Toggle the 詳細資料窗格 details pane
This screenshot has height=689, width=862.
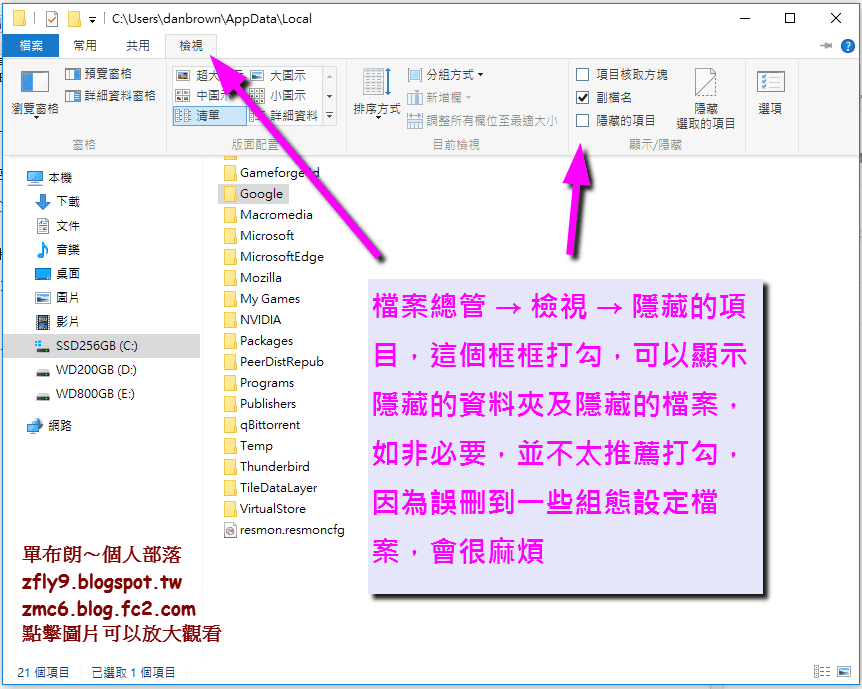tap(110, 96)
